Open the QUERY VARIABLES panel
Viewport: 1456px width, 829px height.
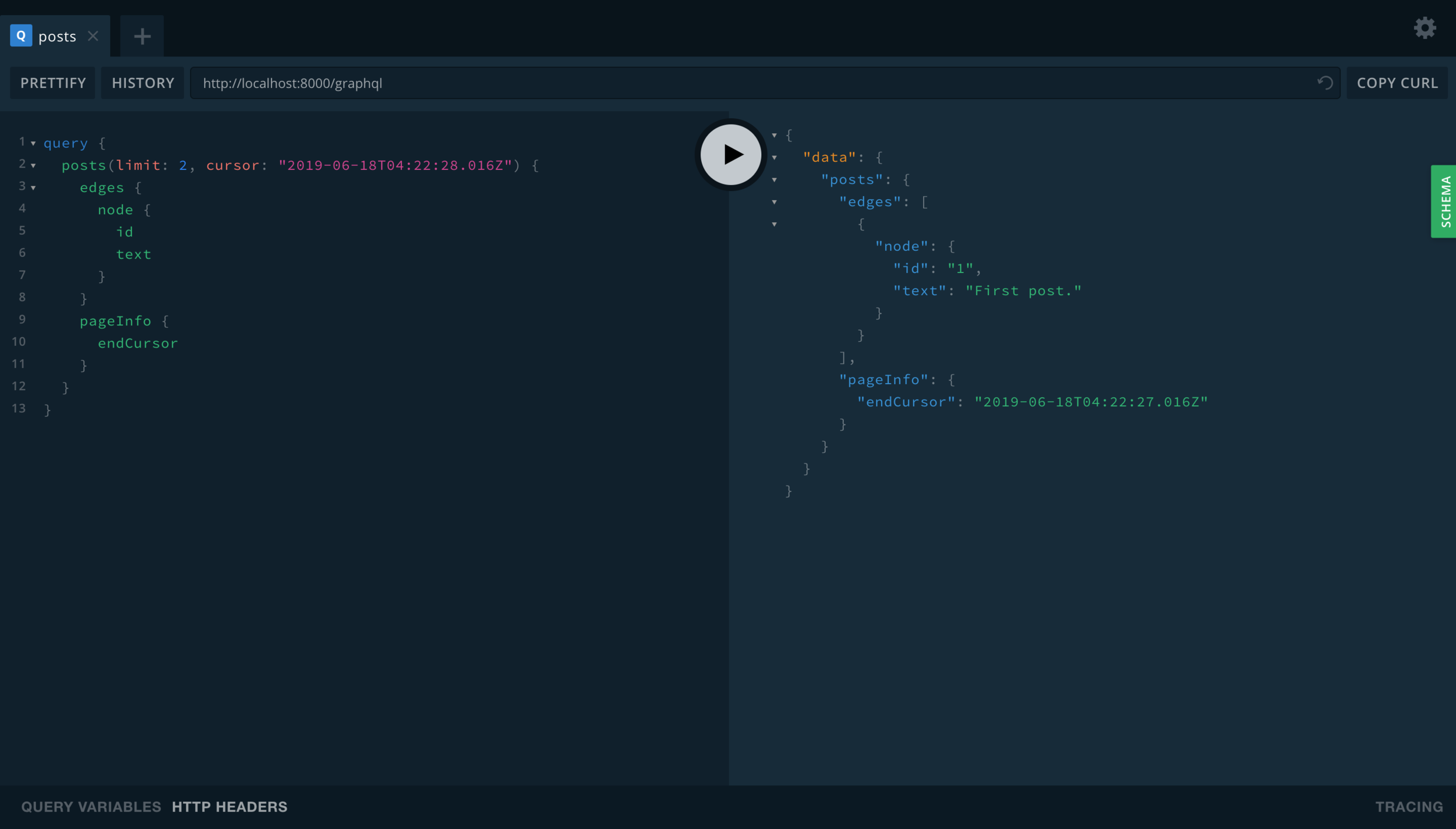pos(91,806)
